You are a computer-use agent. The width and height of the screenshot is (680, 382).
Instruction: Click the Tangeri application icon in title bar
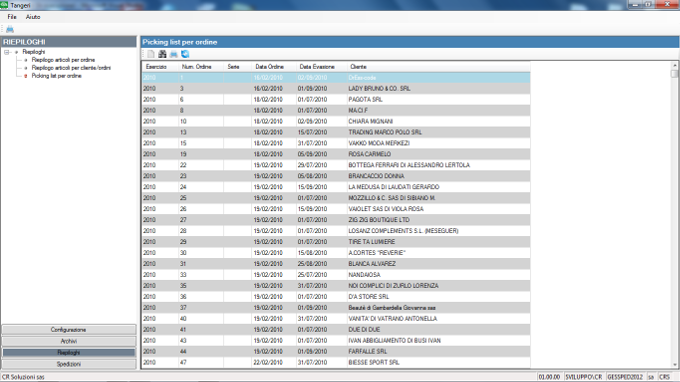(x=4, y=5)
